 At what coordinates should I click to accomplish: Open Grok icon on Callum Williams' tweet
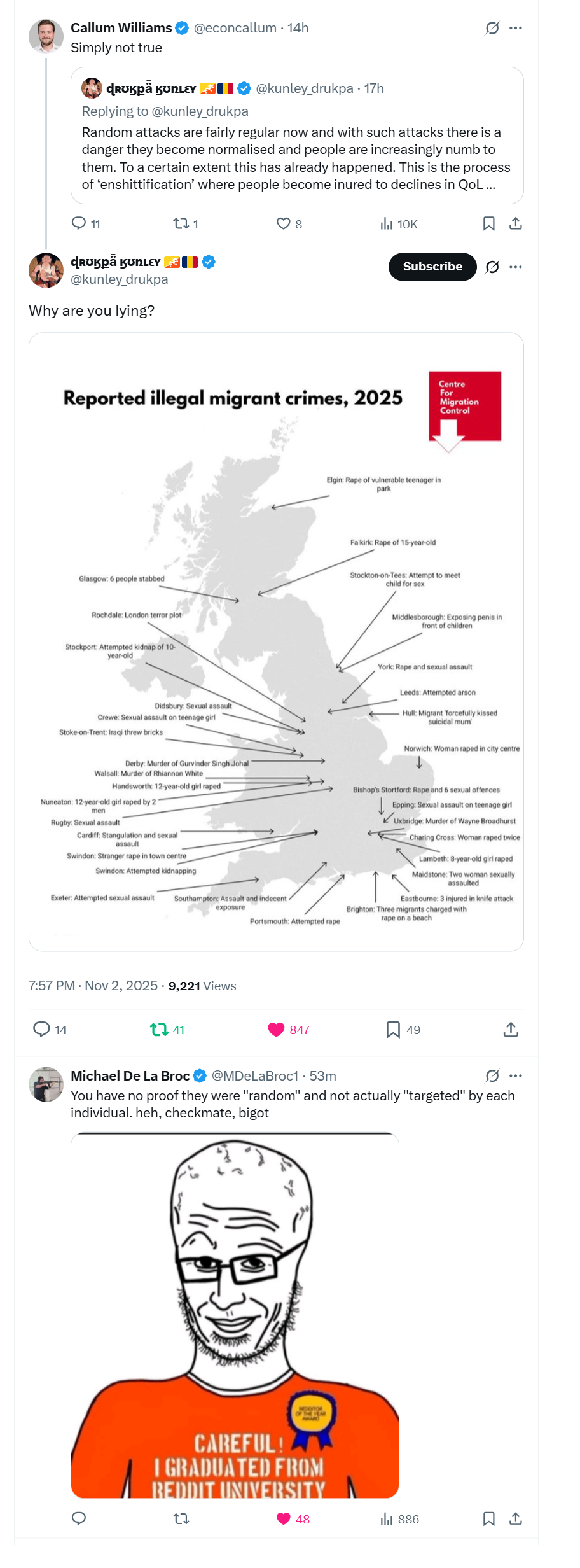[492, 28]
